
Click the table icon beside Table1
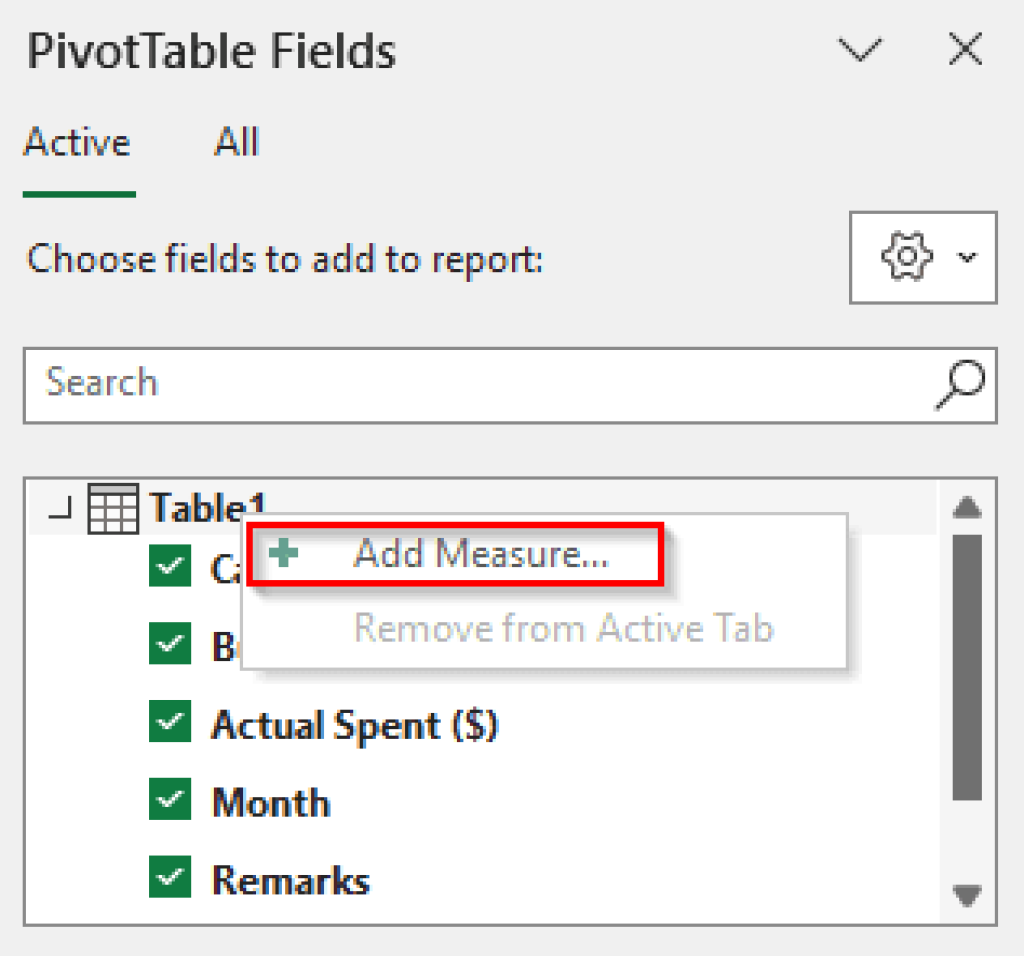[113, 507]
